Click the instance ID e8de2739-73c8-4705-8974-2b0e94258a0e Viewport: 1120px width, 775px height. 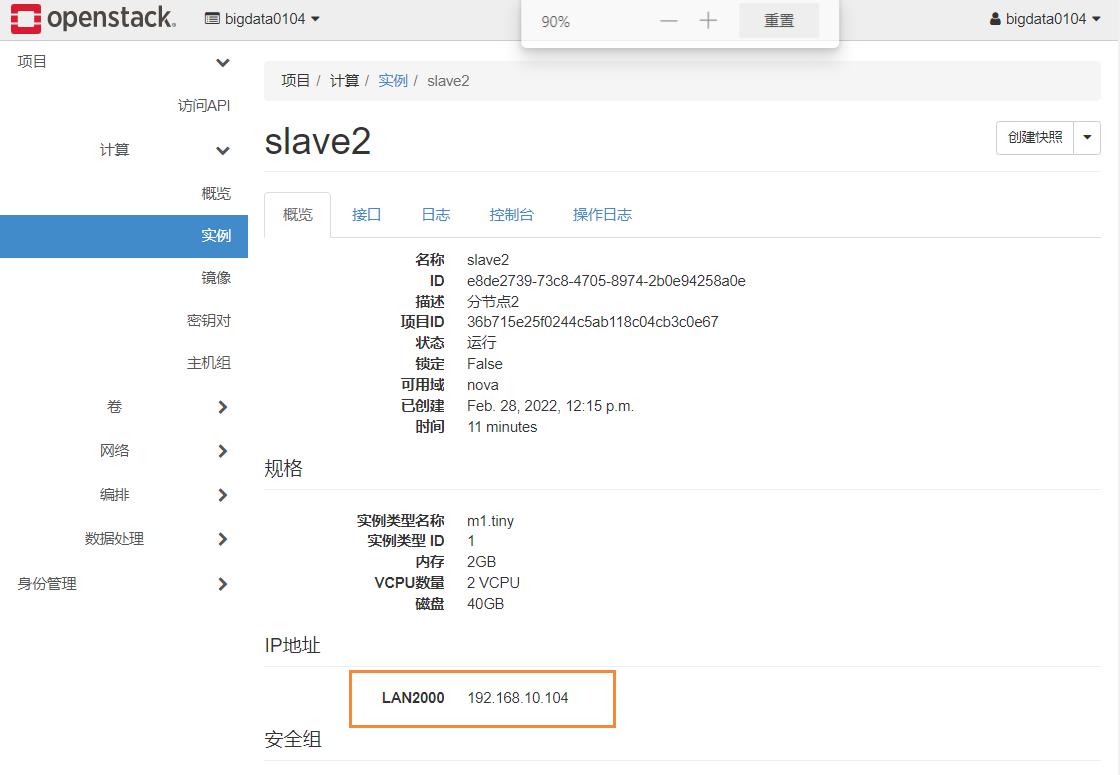[x=606, y=281]
